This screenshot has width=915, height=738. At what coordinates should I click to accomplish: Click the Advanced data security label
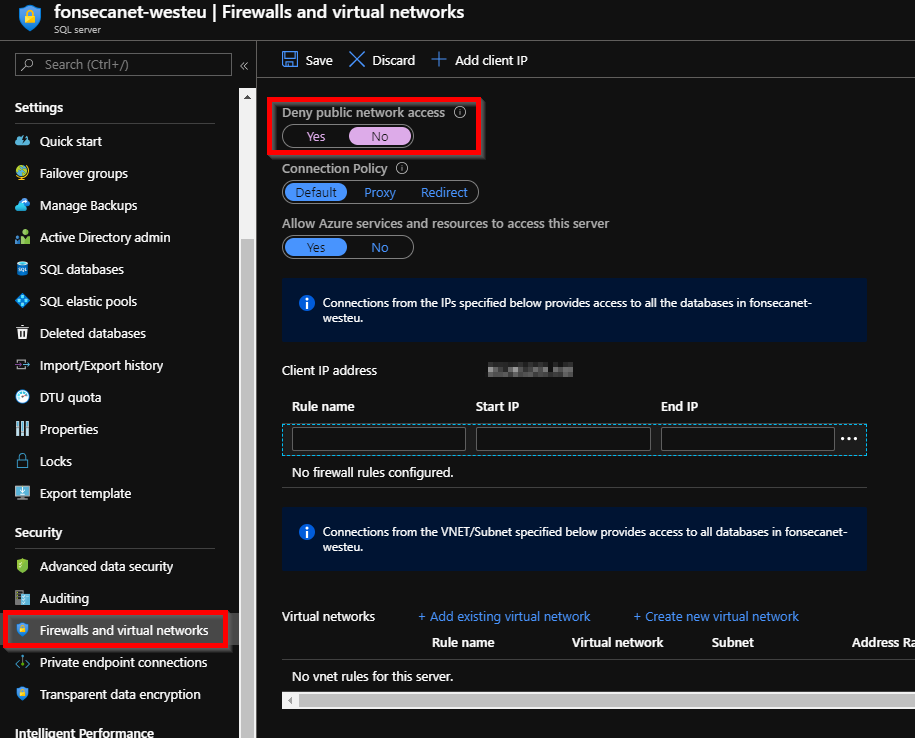(x=106, y=566)
